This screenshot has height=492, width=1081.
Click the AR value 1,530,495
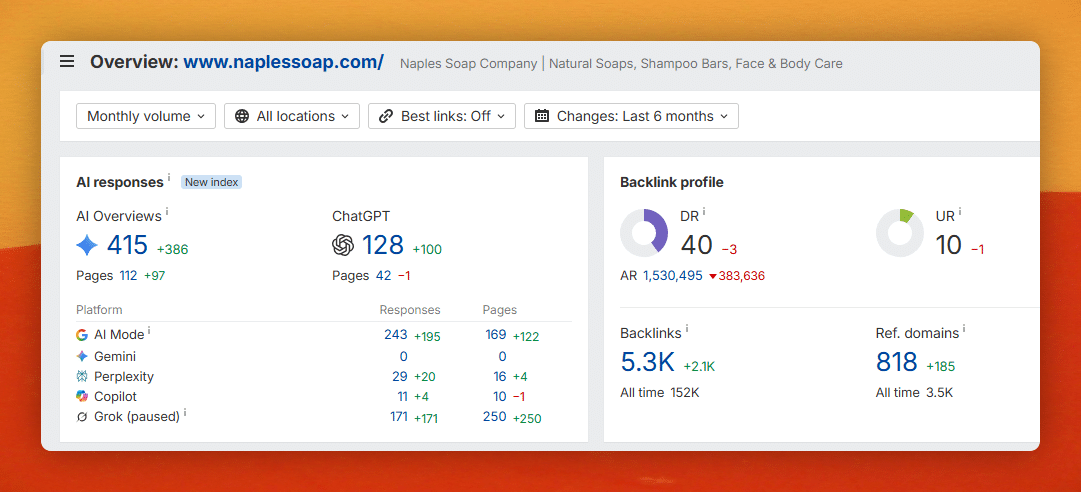673,276
